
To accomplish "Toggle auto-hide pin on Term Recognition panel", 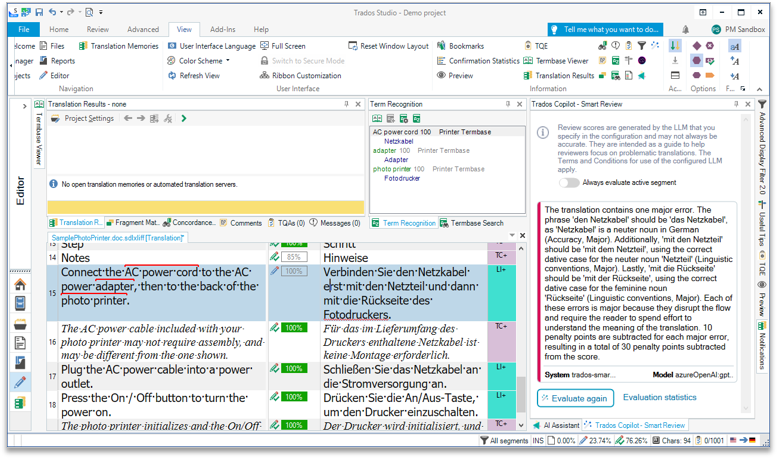I will pyautogui.click(x=509, y=104).
